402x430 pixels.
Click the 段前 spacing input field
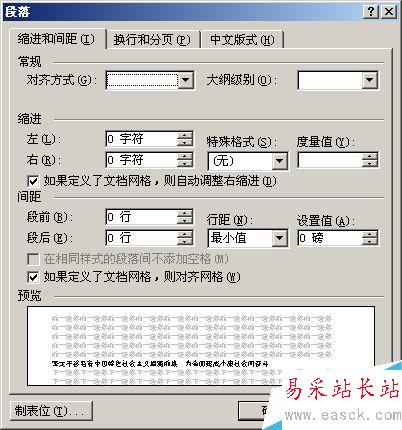[142, 217]
